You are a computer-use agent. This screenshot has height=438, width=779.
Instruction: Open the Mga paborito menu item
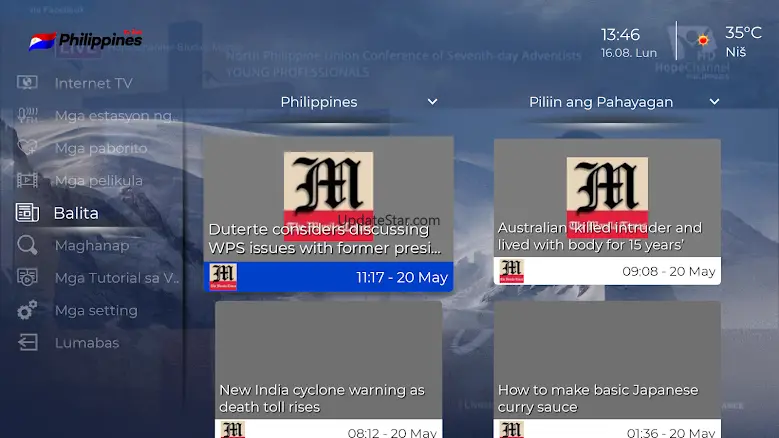point(101,148)
